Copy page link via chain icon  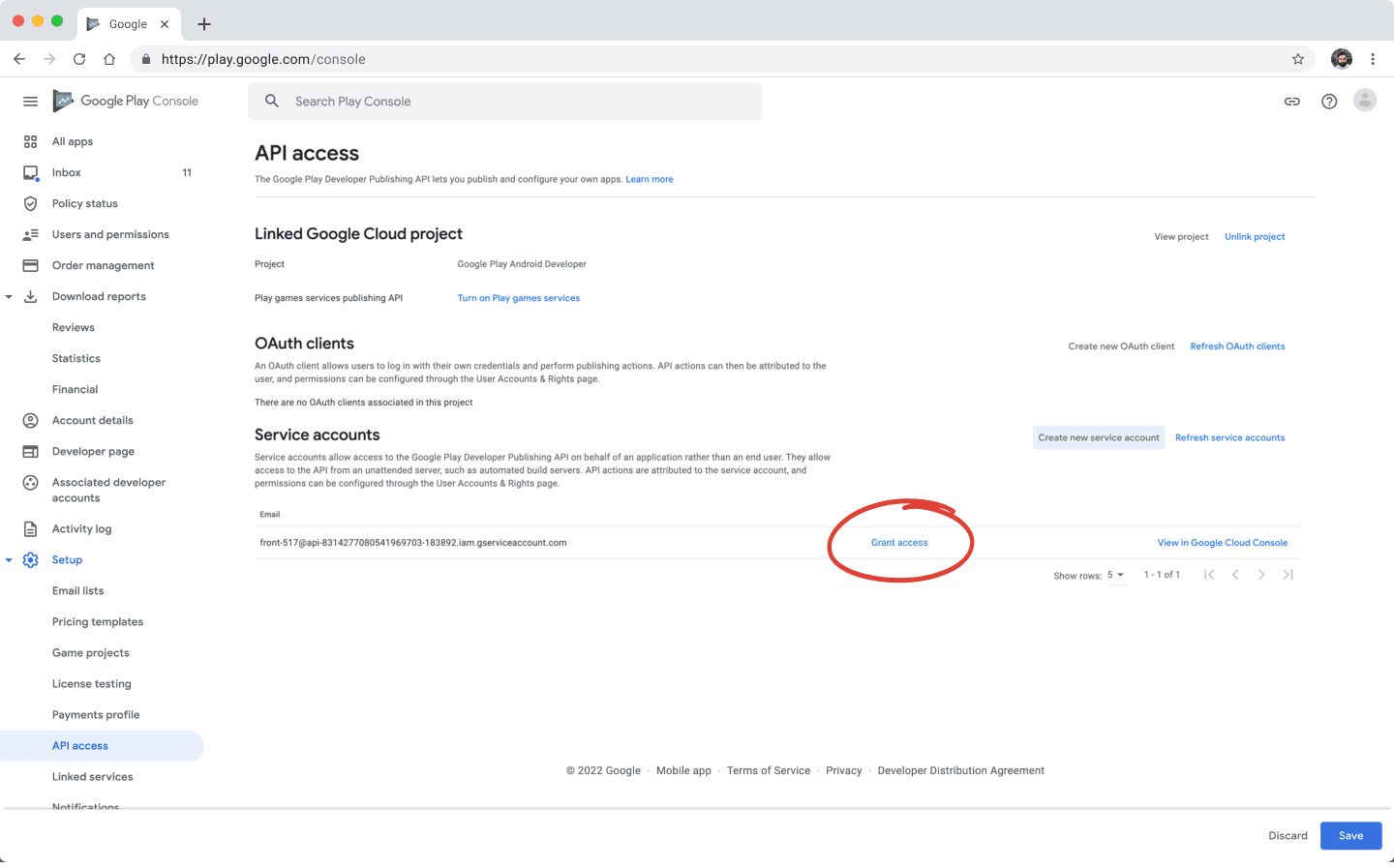coord(1292,101)
